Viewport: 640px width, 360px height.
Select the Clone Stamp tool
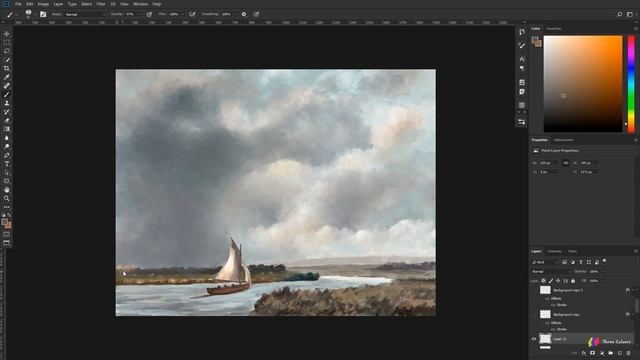(x=7, y=103)
